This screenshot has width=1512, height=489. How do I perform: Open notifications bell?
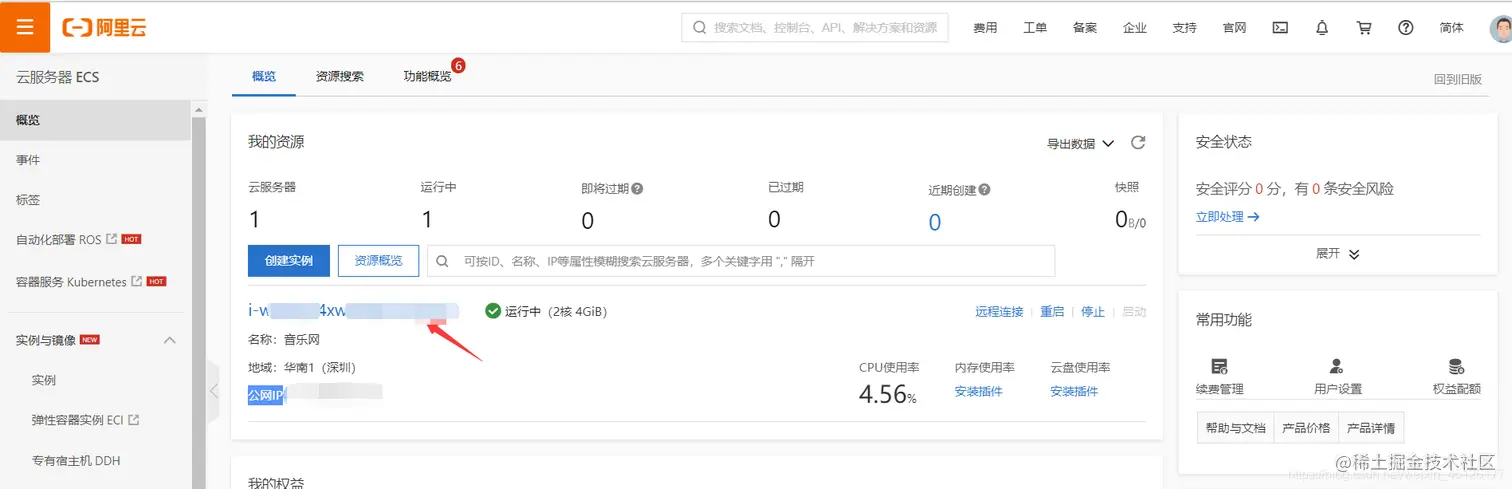[x=1322, y=28]
